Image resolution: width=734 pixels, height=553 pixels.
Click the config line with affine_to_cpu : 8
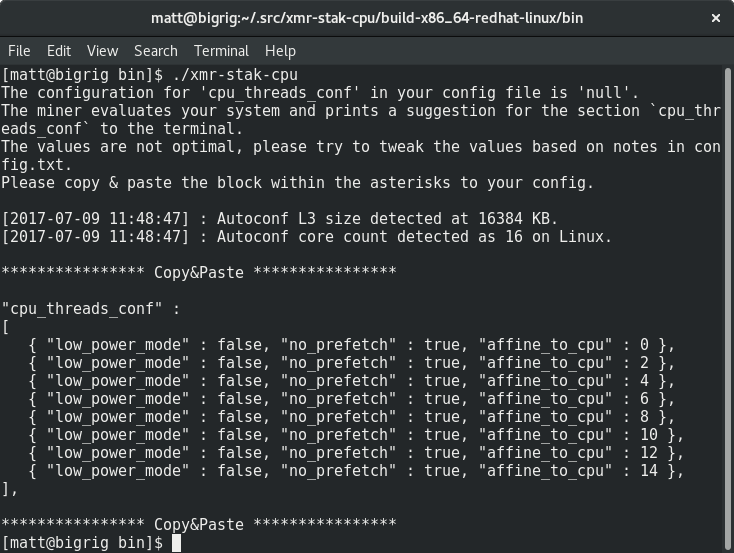pyautogui.click(x=352, y=417)
